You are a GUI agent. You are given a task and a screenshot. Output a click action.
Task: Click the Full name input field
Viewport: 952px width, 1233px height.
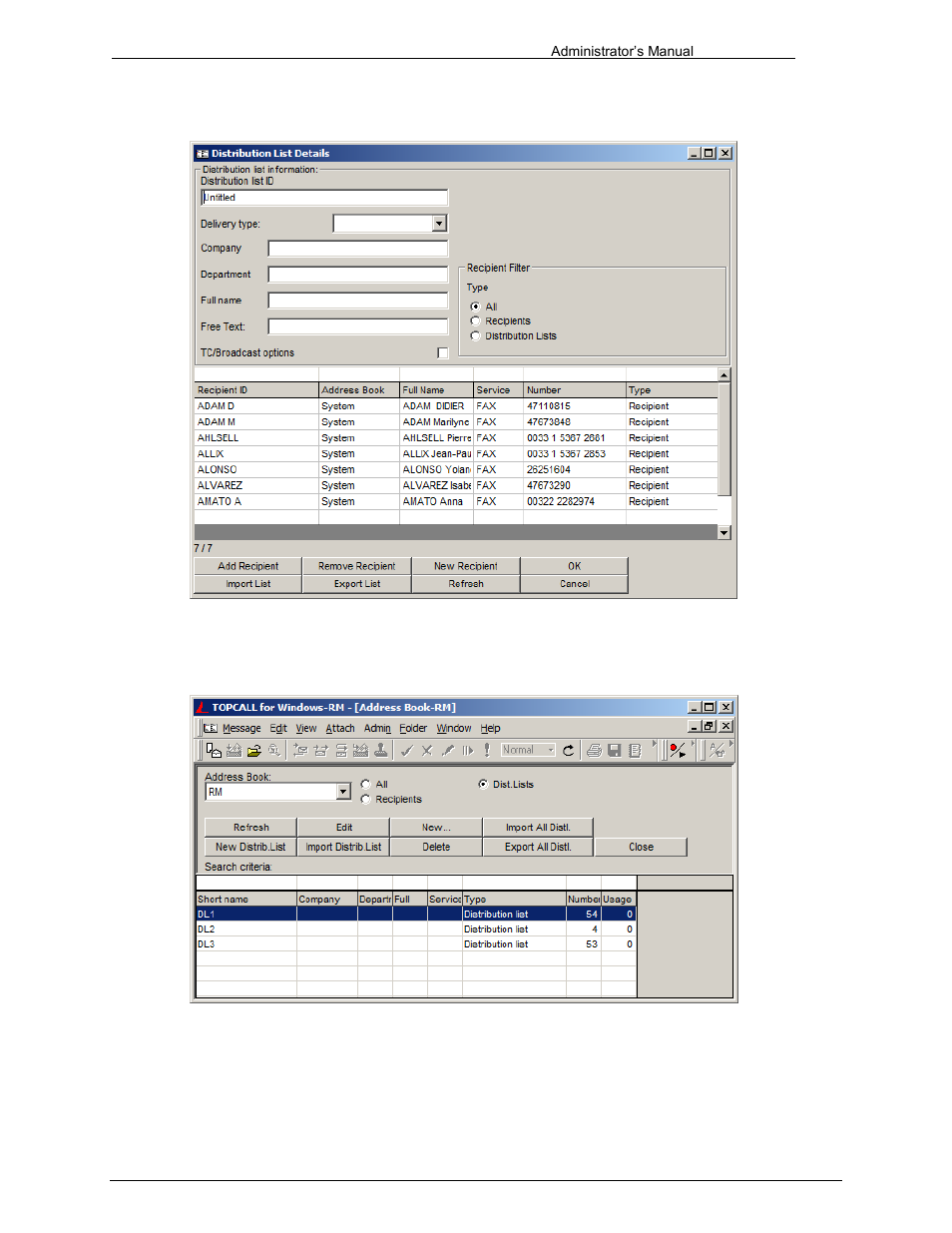tap(358, 301)
